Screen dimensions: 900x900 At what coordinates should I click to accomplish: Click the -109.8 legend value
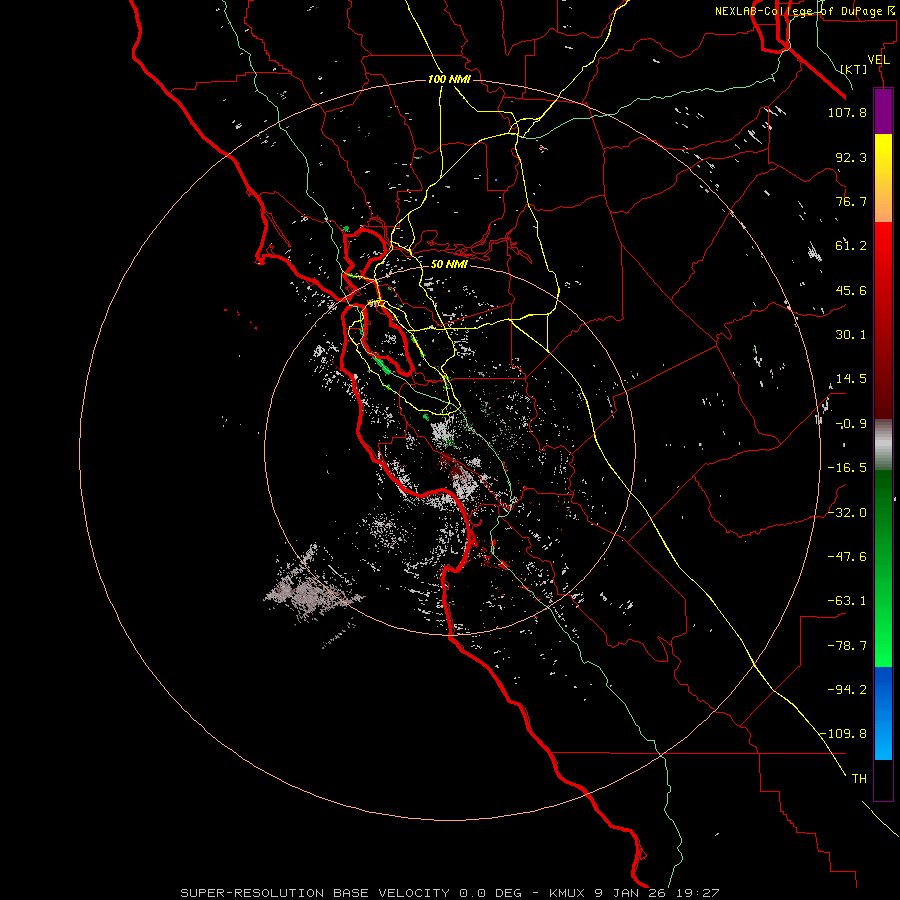843,734
